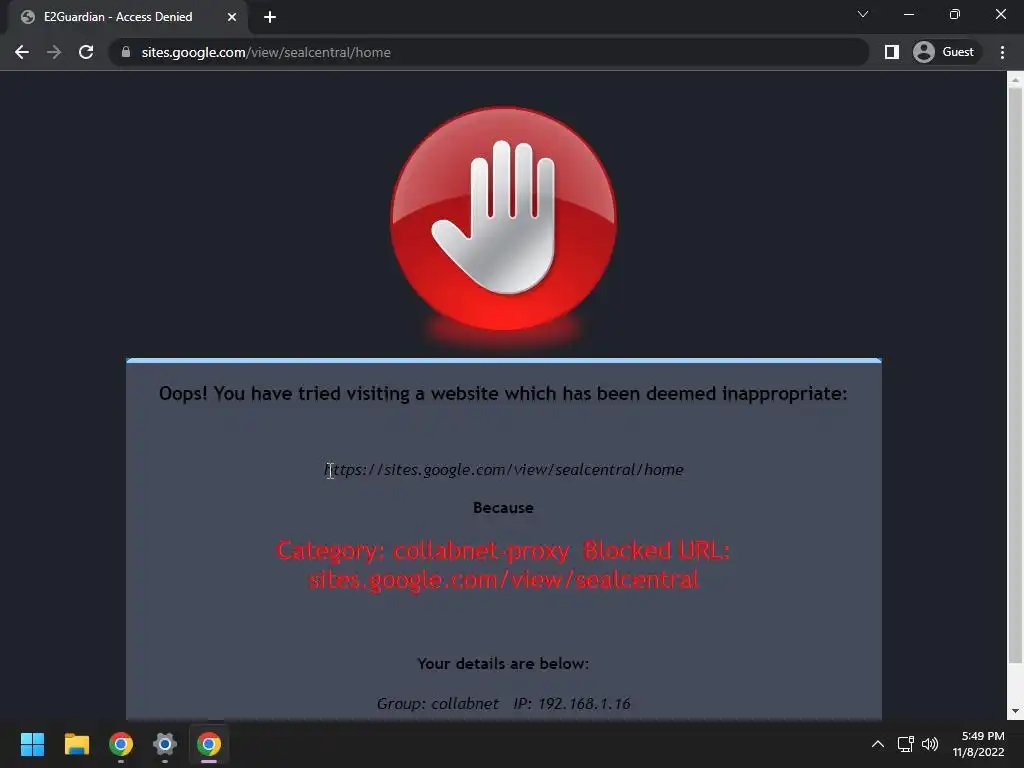1024x768 pixels.
Task: Open the gear-badged Chrome app in taskbar
Action: (x=165, y=744)
